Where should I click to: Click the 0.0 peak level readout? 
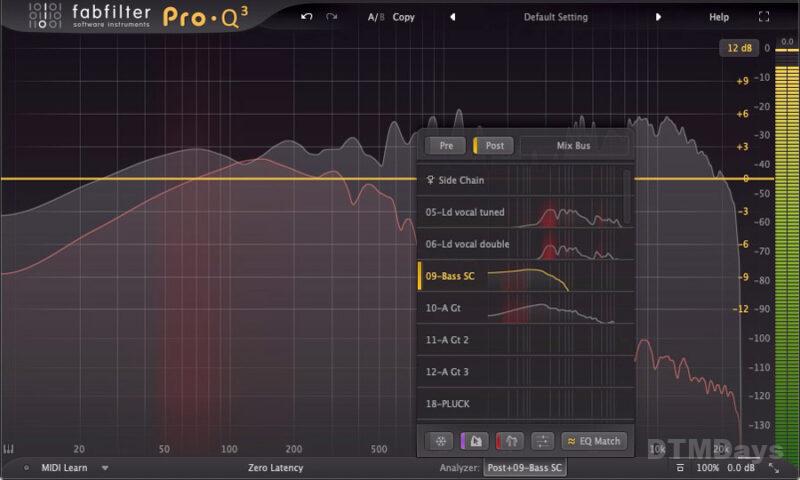pos(787,41)
